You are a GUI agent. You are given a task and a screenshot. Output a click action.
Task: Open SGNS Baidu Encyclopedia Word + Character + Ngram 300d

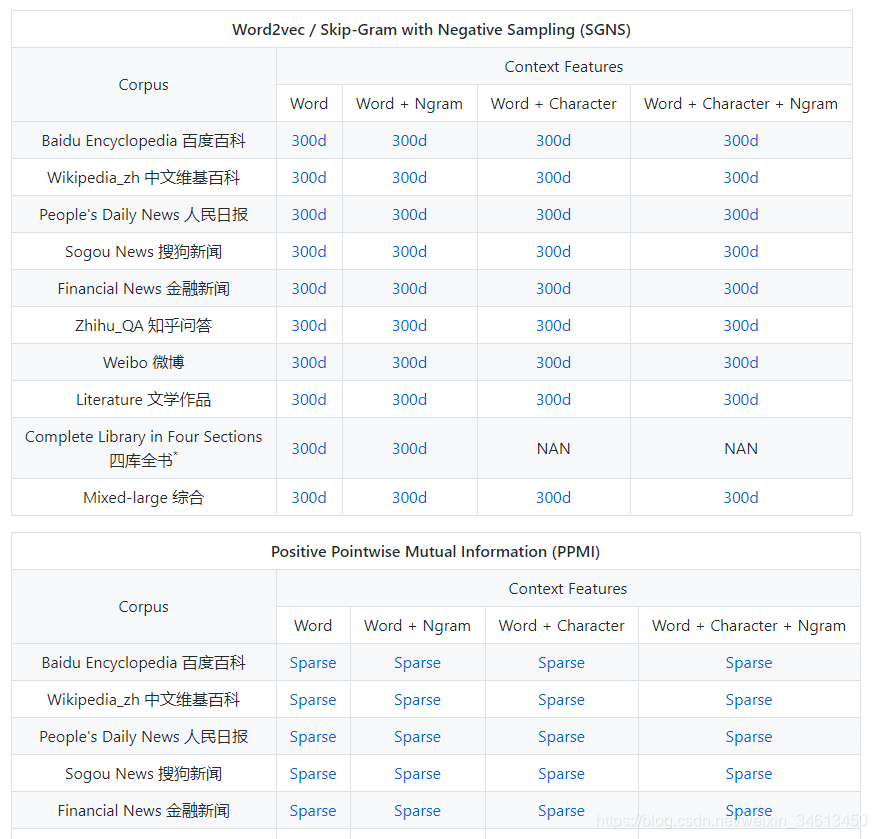coord(741,140)
